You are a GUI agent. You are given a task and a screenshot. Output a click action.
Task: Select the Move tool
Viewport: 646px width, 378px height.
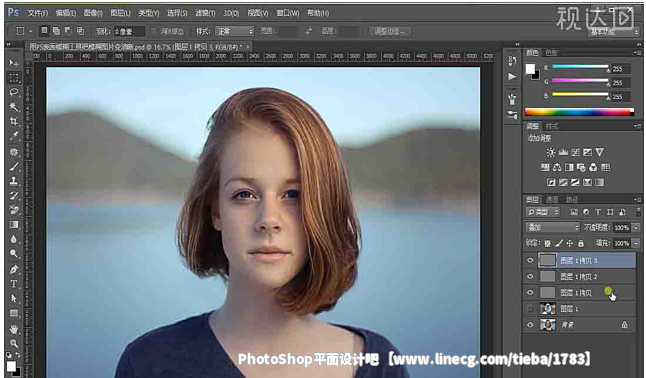tap(14, 63)
